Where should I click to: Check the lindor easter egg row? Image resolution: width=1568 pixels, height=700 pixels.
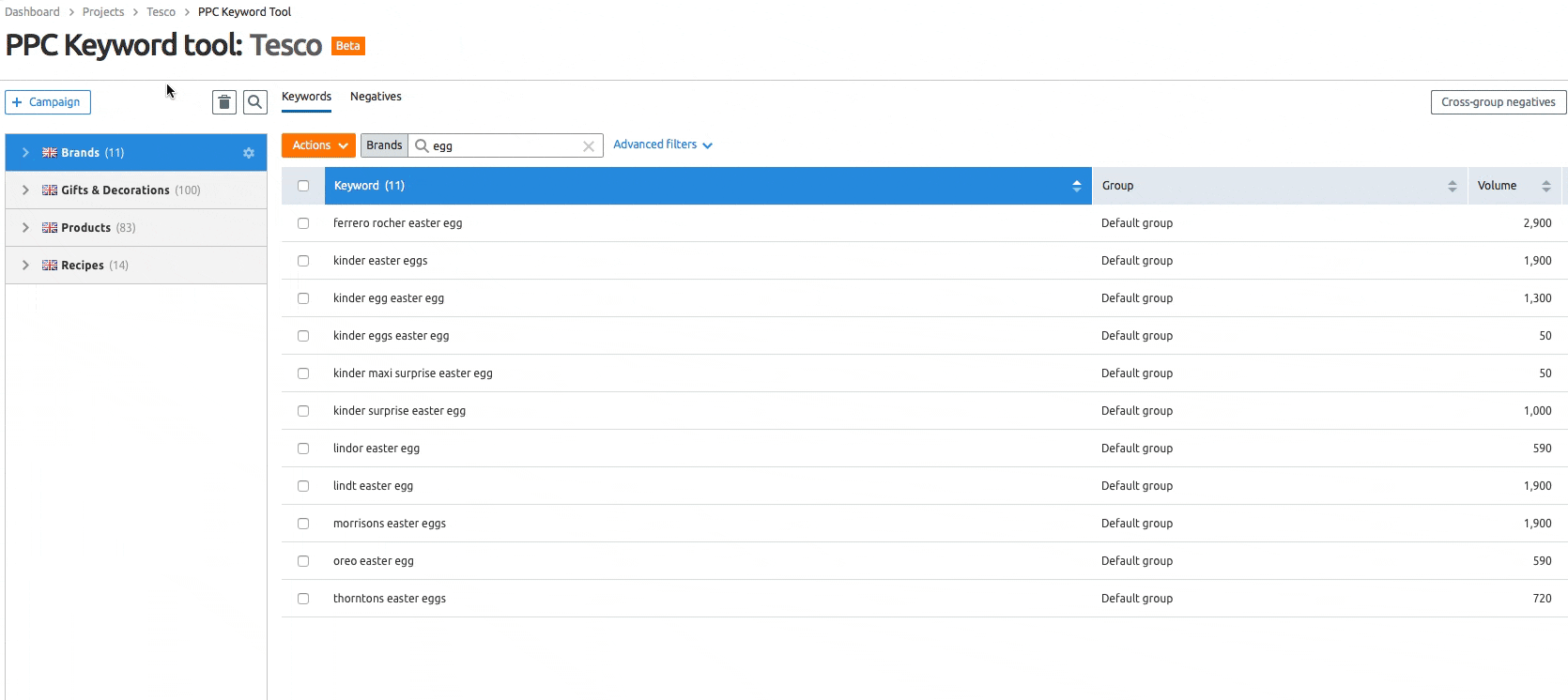pos(303,449)
